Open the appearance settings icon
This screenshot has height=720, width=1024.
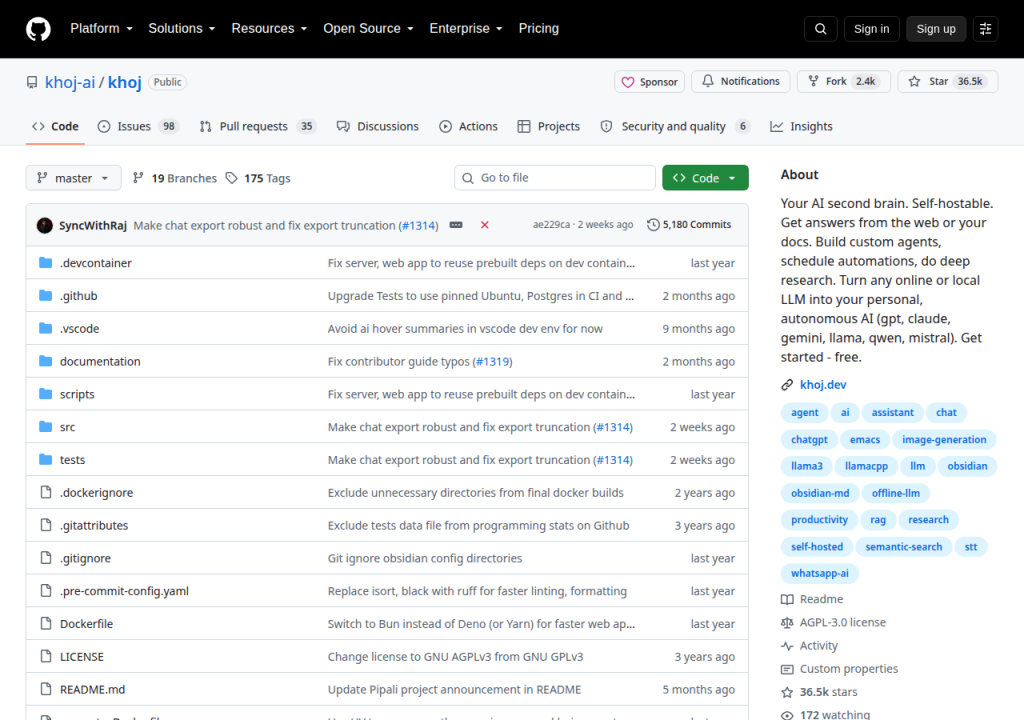click(985, 29)
